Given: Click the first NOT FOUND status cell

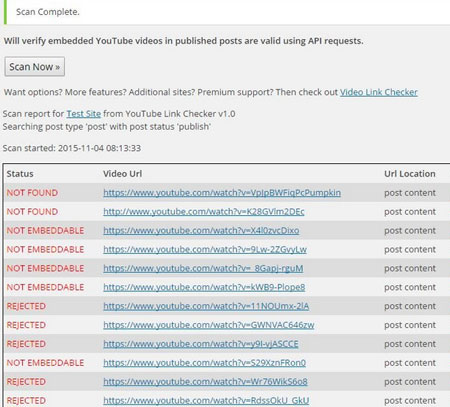Looking at the screenshot, I should [32, 193].
